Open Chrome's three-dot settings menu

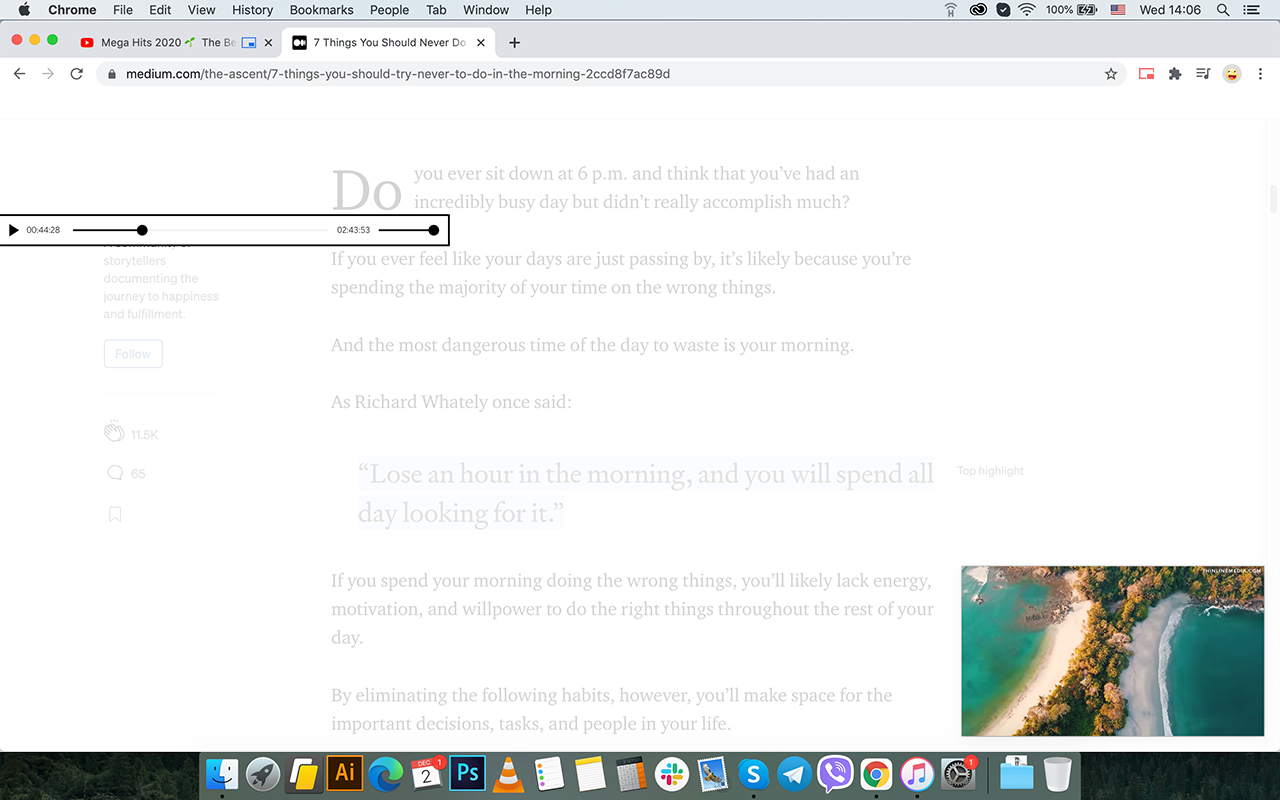(x=1261, y=73)
